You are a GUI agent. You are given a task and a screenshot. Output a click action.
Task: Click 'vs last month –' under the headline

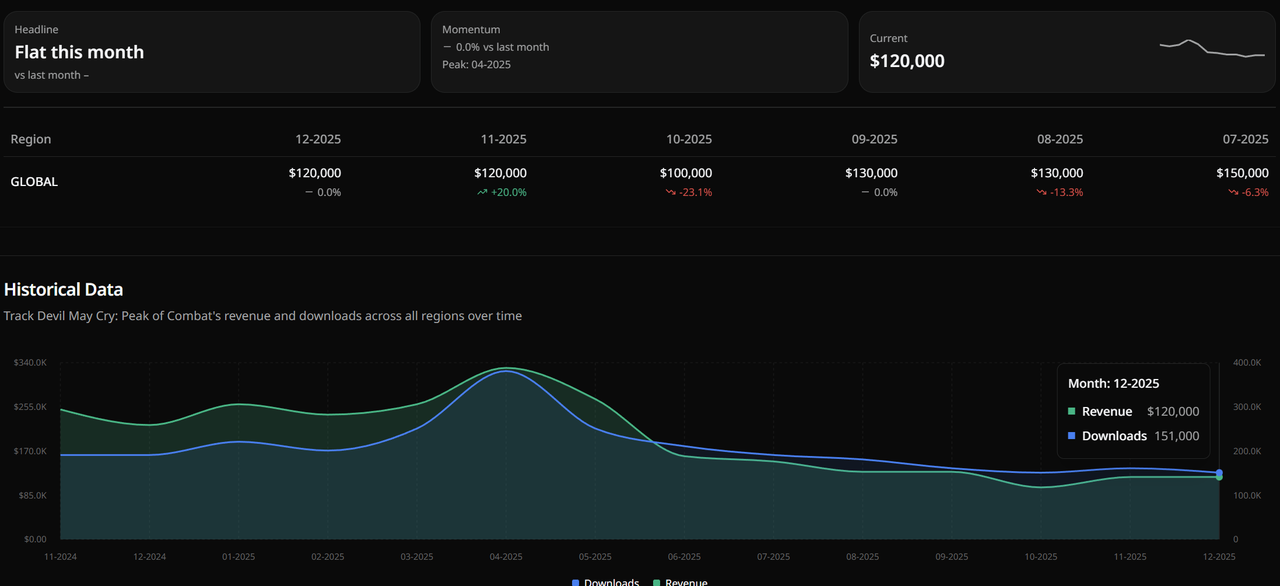point(52,74)
